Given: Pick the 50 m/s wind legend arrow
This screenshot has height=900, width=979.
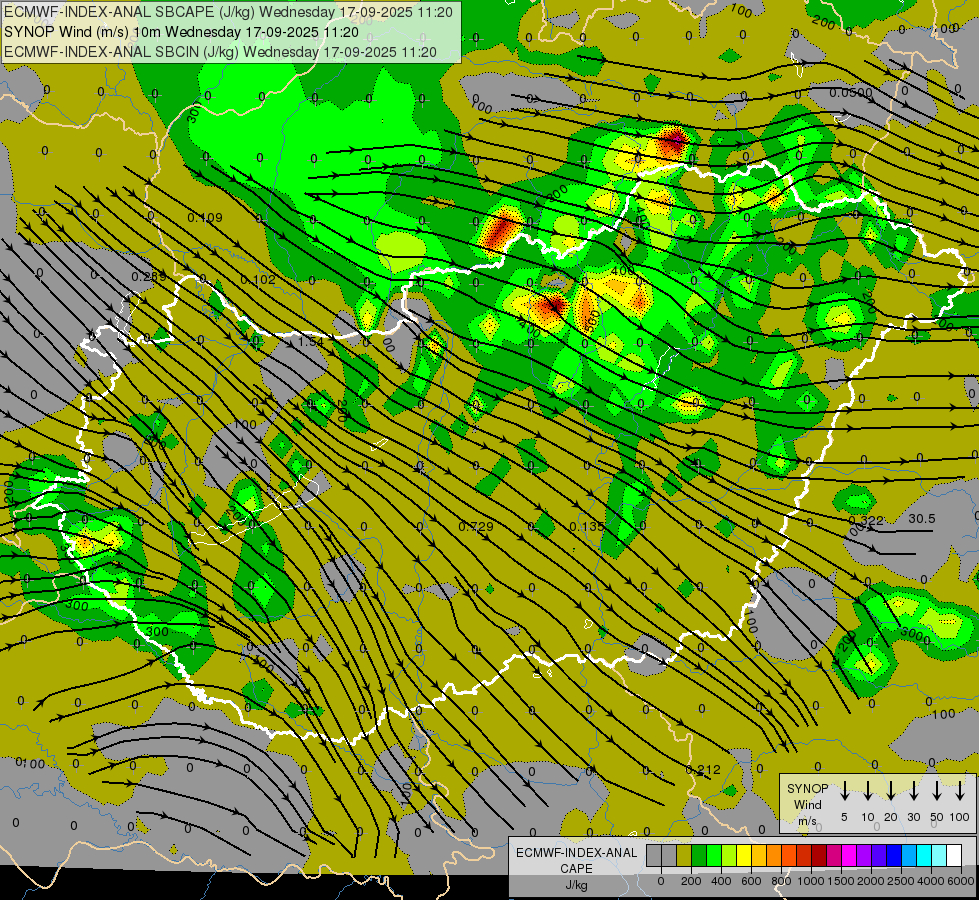Looking at the screenshot, I should (x=937, y=791).
